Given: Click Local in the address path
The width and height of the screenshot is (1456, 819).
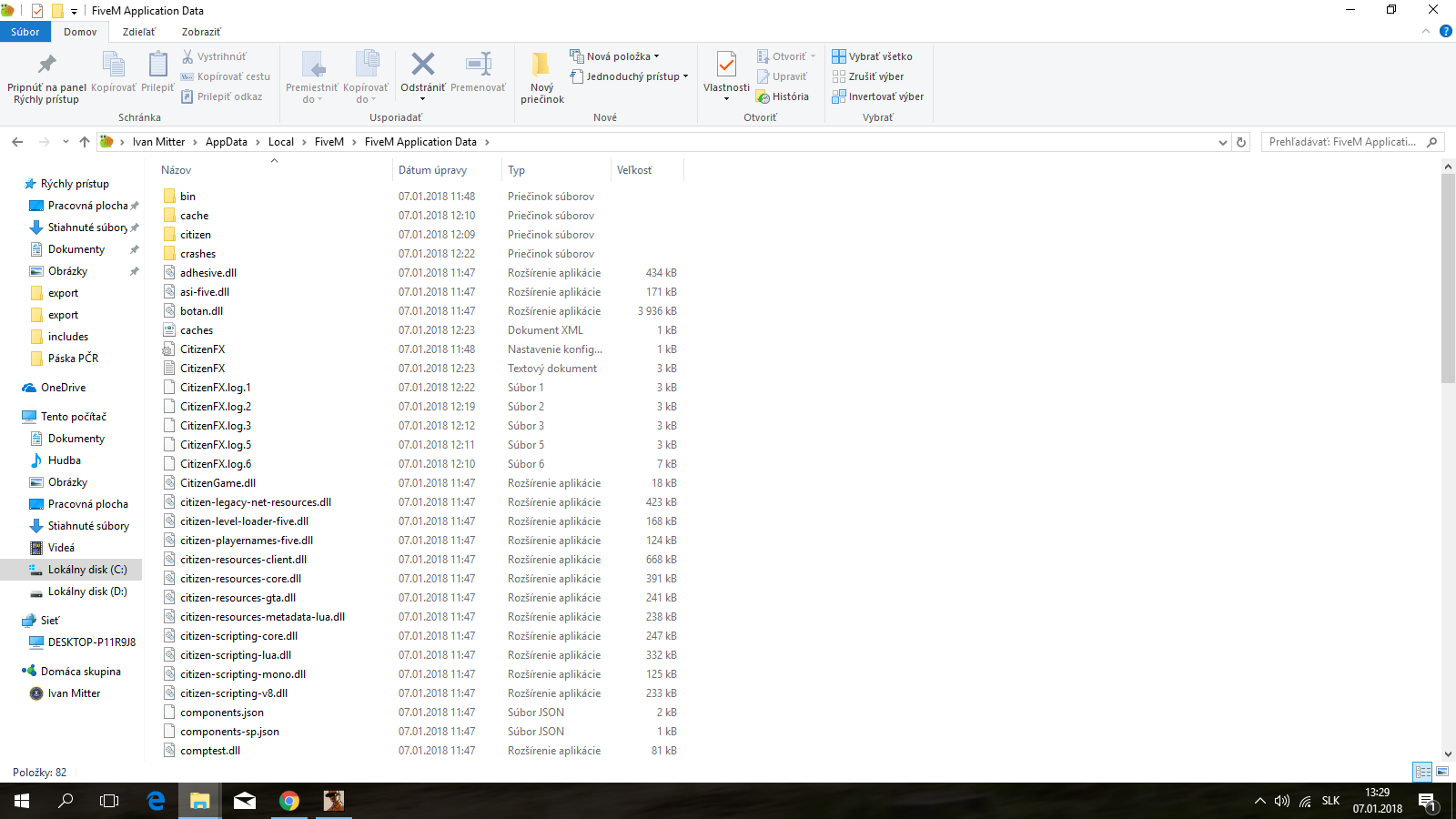Looking at the screenshot, I should click(281, 142).
